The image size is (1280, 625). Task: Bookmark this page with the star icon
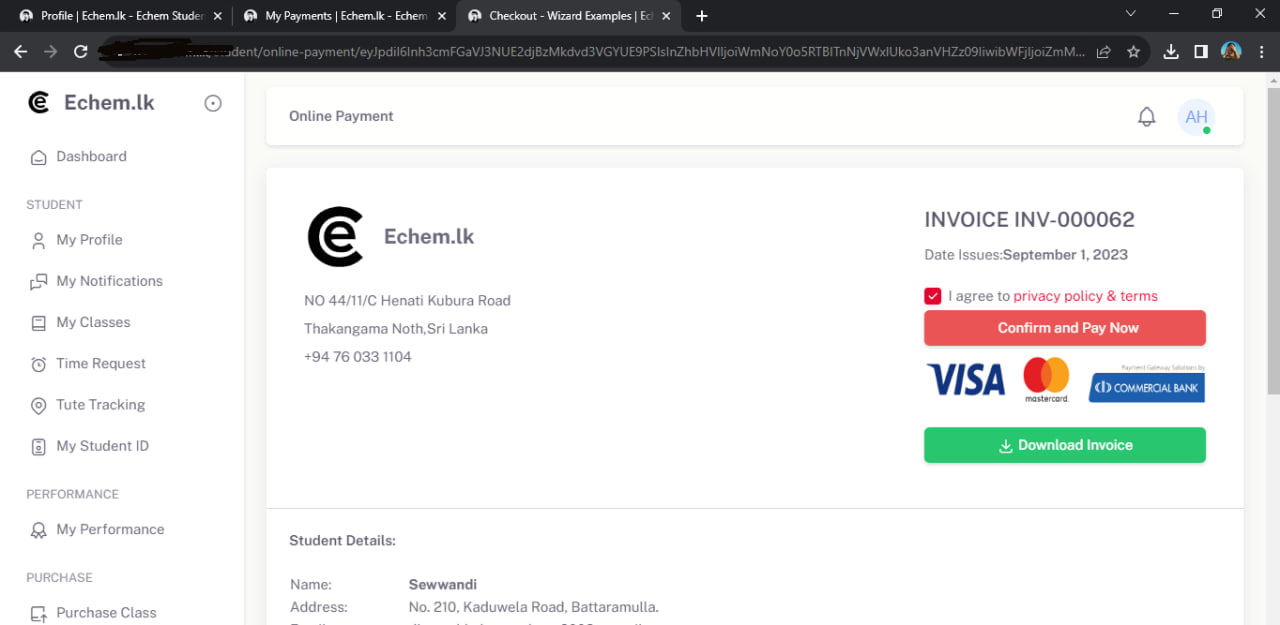1133,52
